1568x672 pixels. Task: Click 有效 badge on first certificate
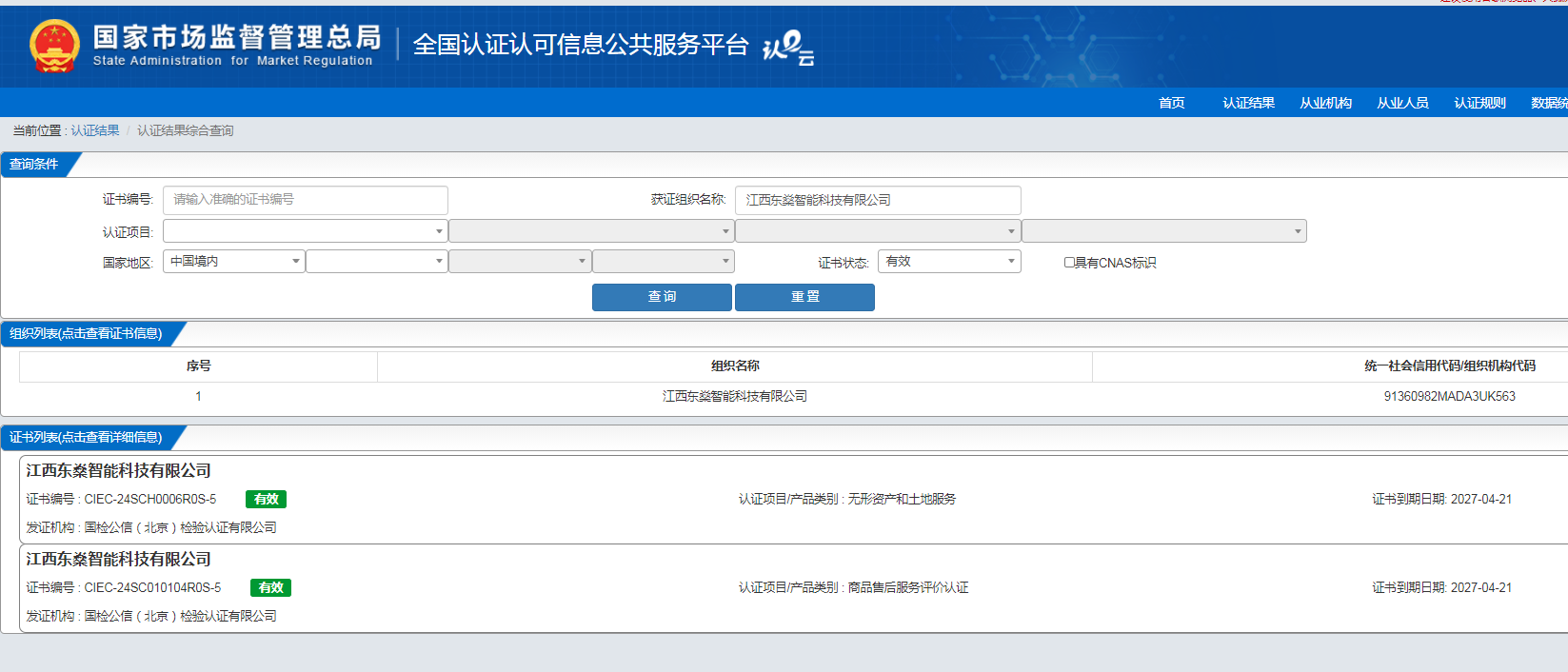[x=266, y=499]
